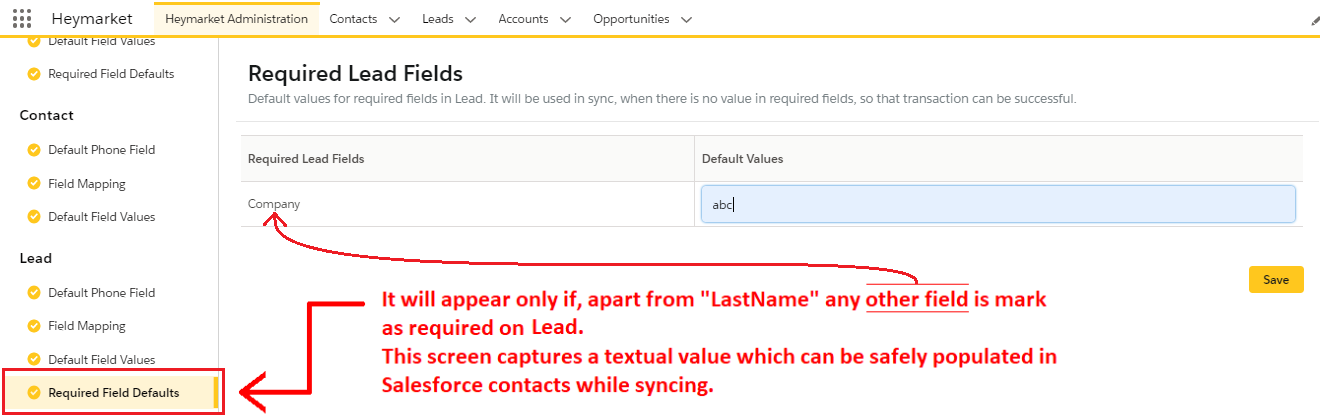Open Field Mapping under Lead

point(87,326)
